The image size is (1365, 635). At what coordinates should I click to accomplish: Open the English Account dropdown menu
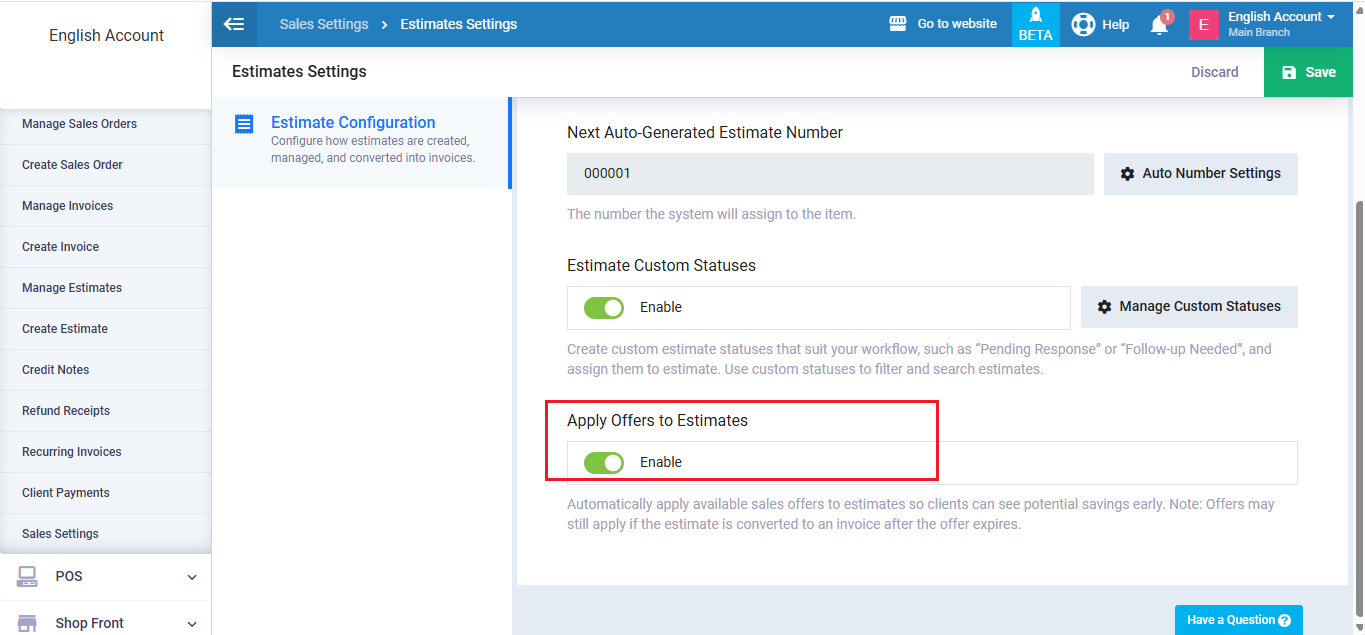click(x=1281, y=17)
